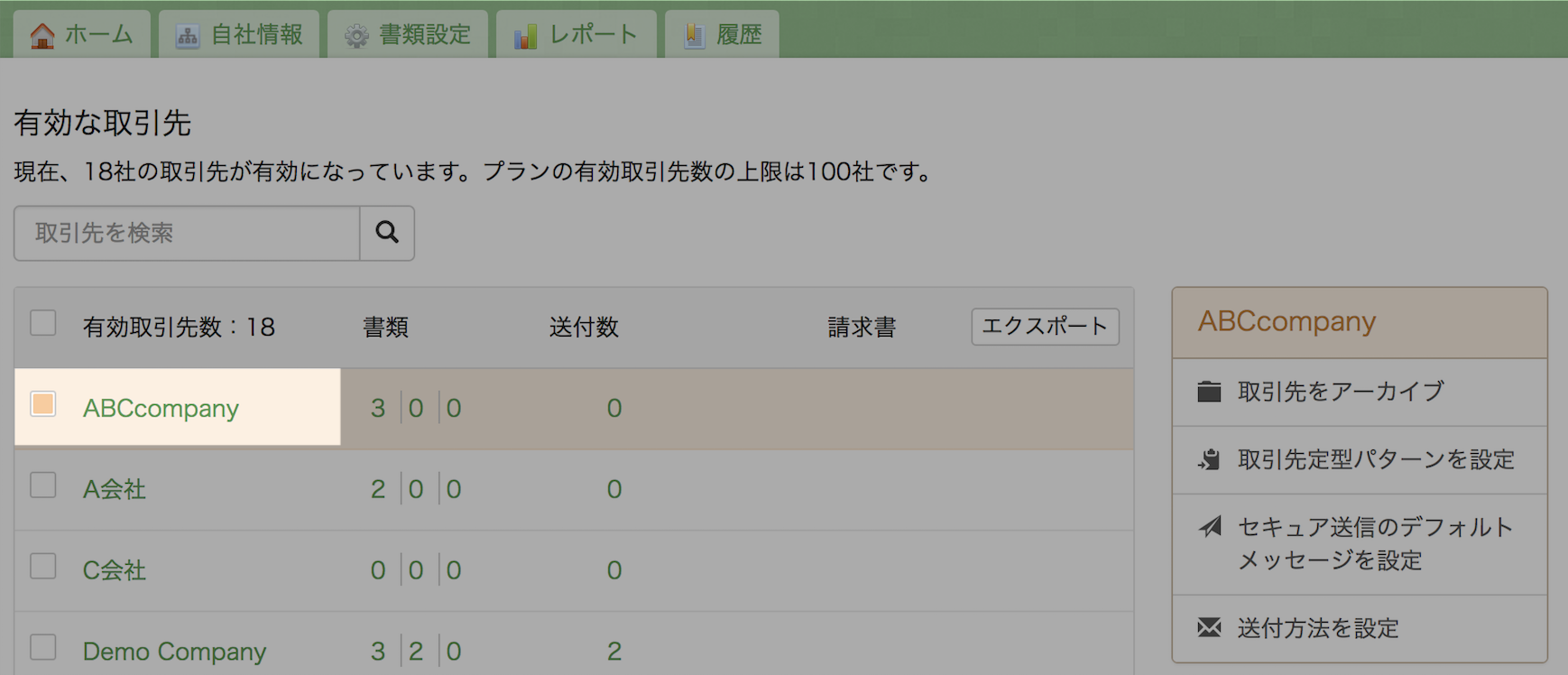The image size is (1568, 675).
Task: Open the C会社 client link
Action: (x=115, y=570)
